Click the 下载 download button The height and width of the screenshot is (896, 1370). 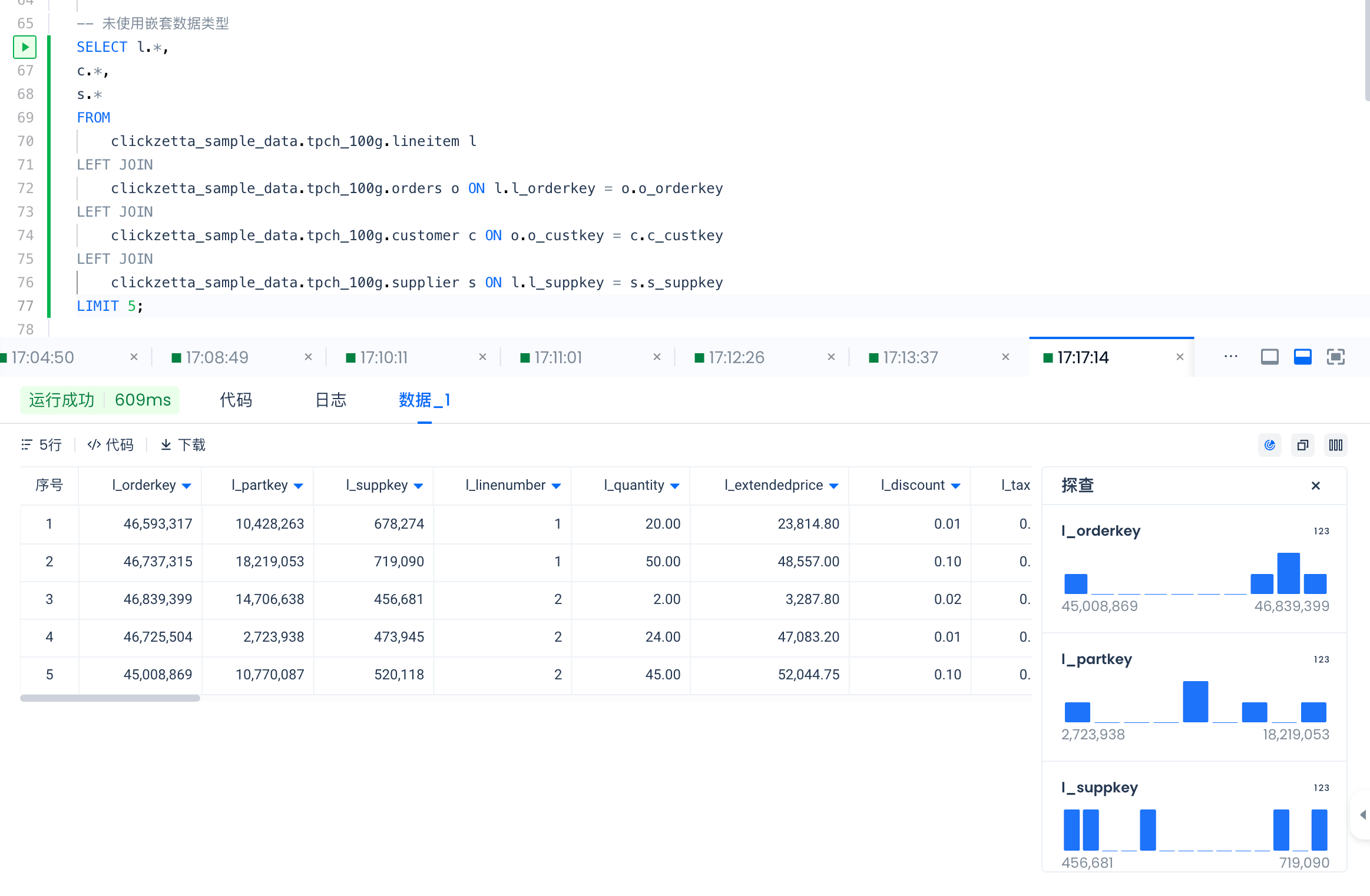pos(183,445)
